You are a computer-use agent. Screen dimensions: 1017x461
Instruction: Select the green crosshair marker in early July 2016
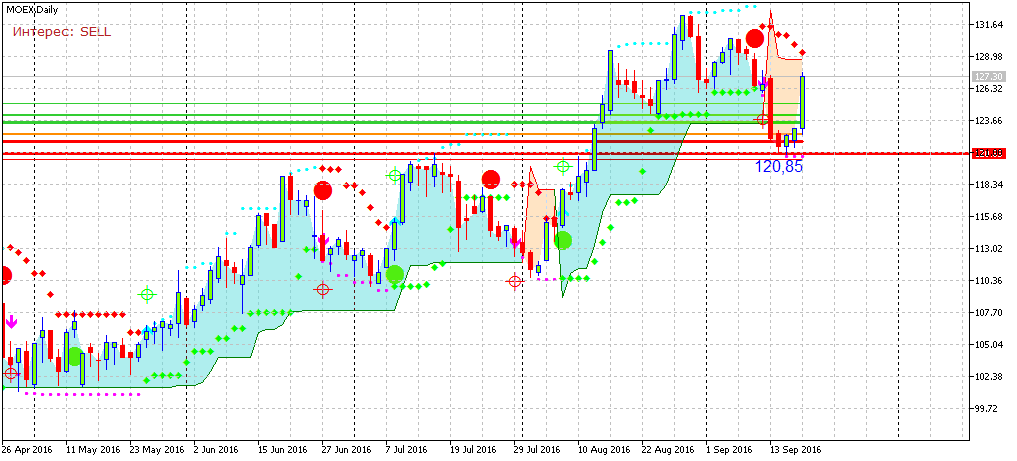point(395,176)
